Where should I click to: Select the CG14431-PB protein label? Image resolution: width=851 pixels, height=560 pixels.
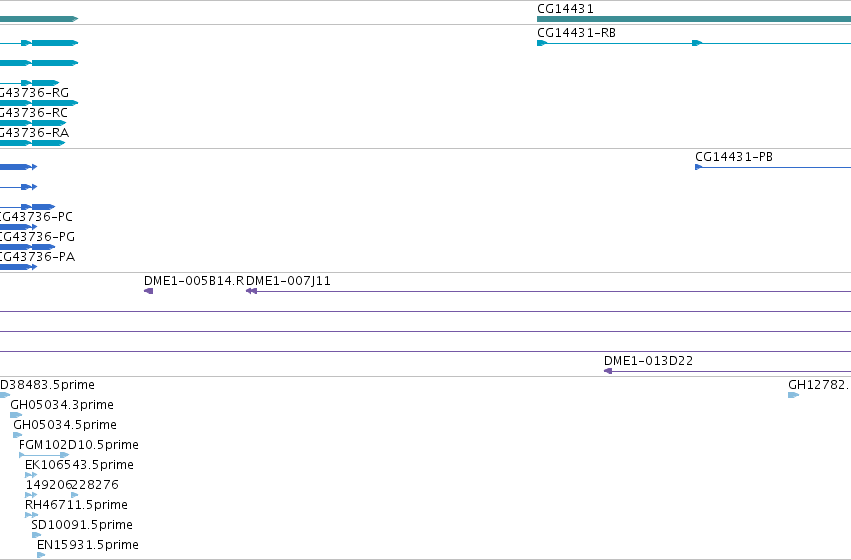pos(734,157)
